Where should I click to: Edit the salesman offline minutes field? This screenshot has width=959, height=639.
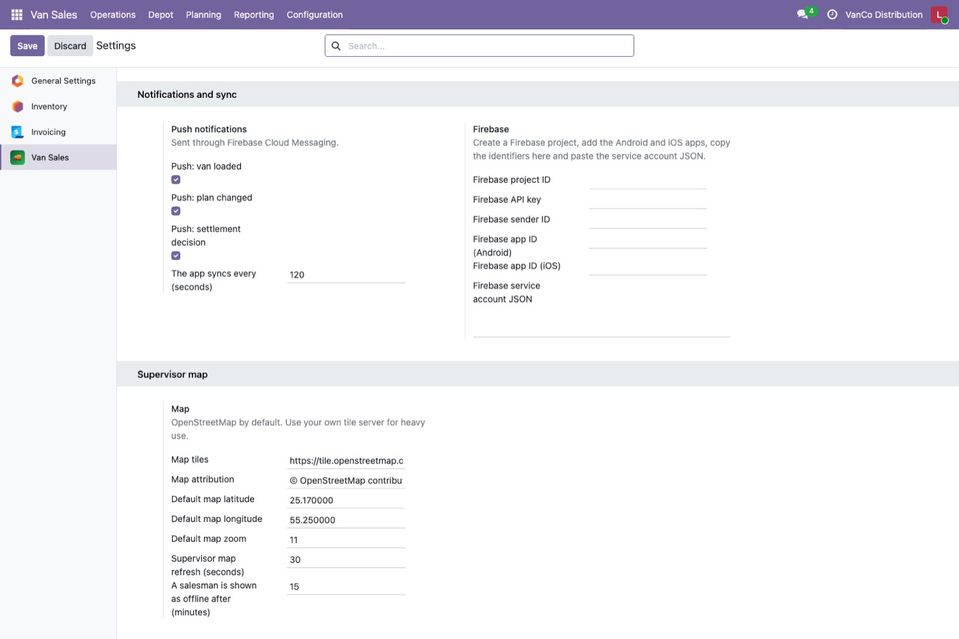point(346,587)
